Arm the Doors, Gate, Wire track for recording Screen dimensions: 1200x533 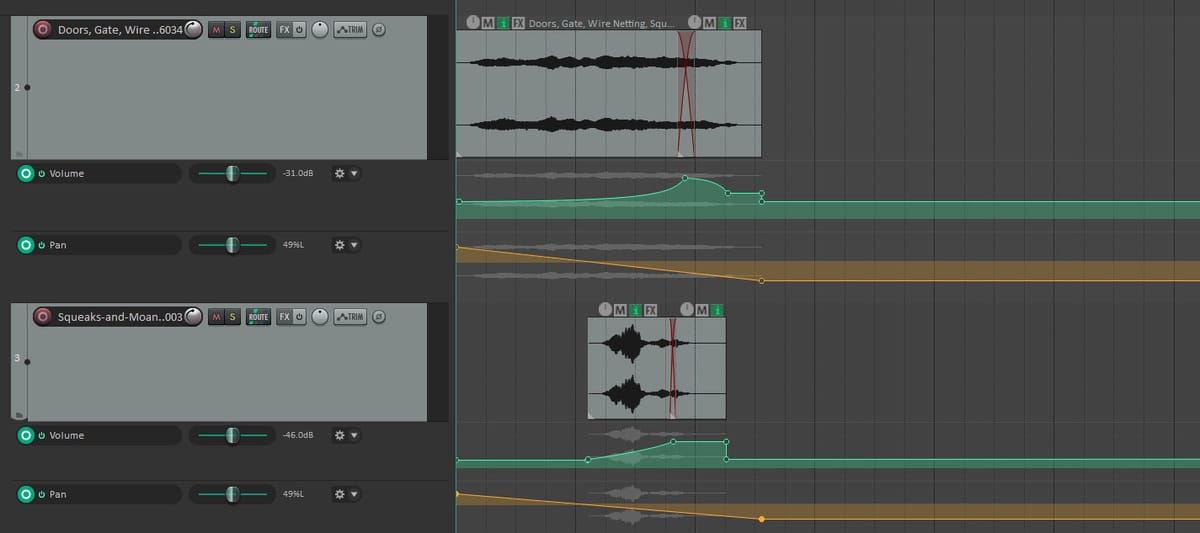coord(43,30)
